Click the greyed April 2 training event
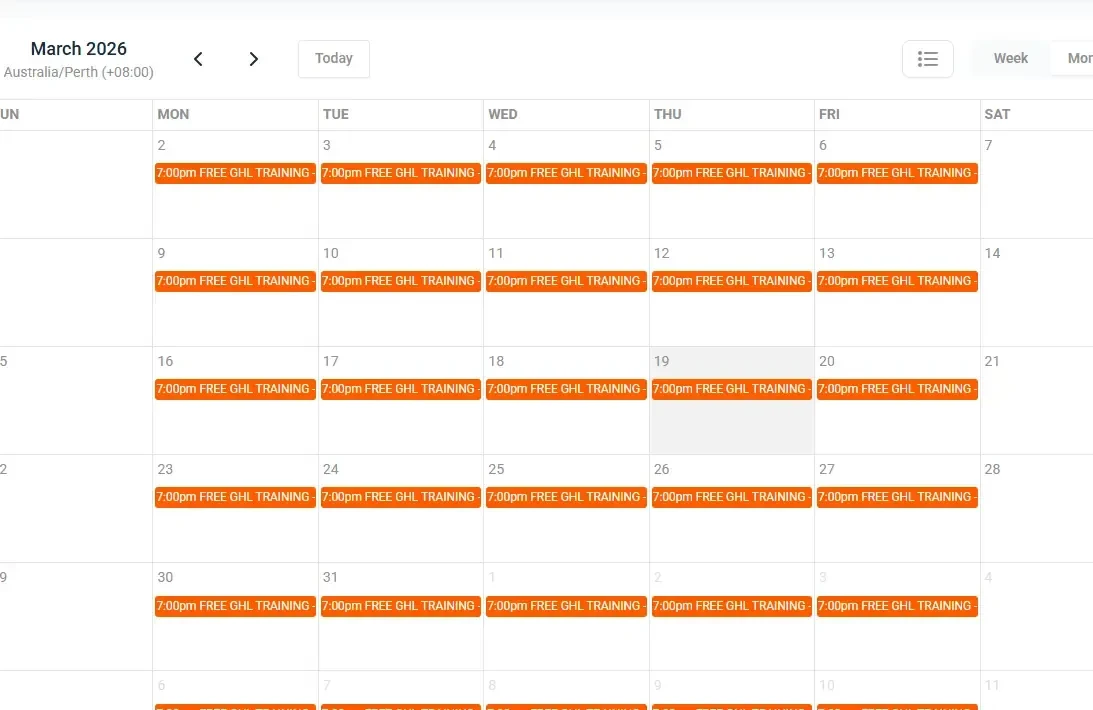The height and width of the screenshot is (710, 1093). click(x=731, y=605)
